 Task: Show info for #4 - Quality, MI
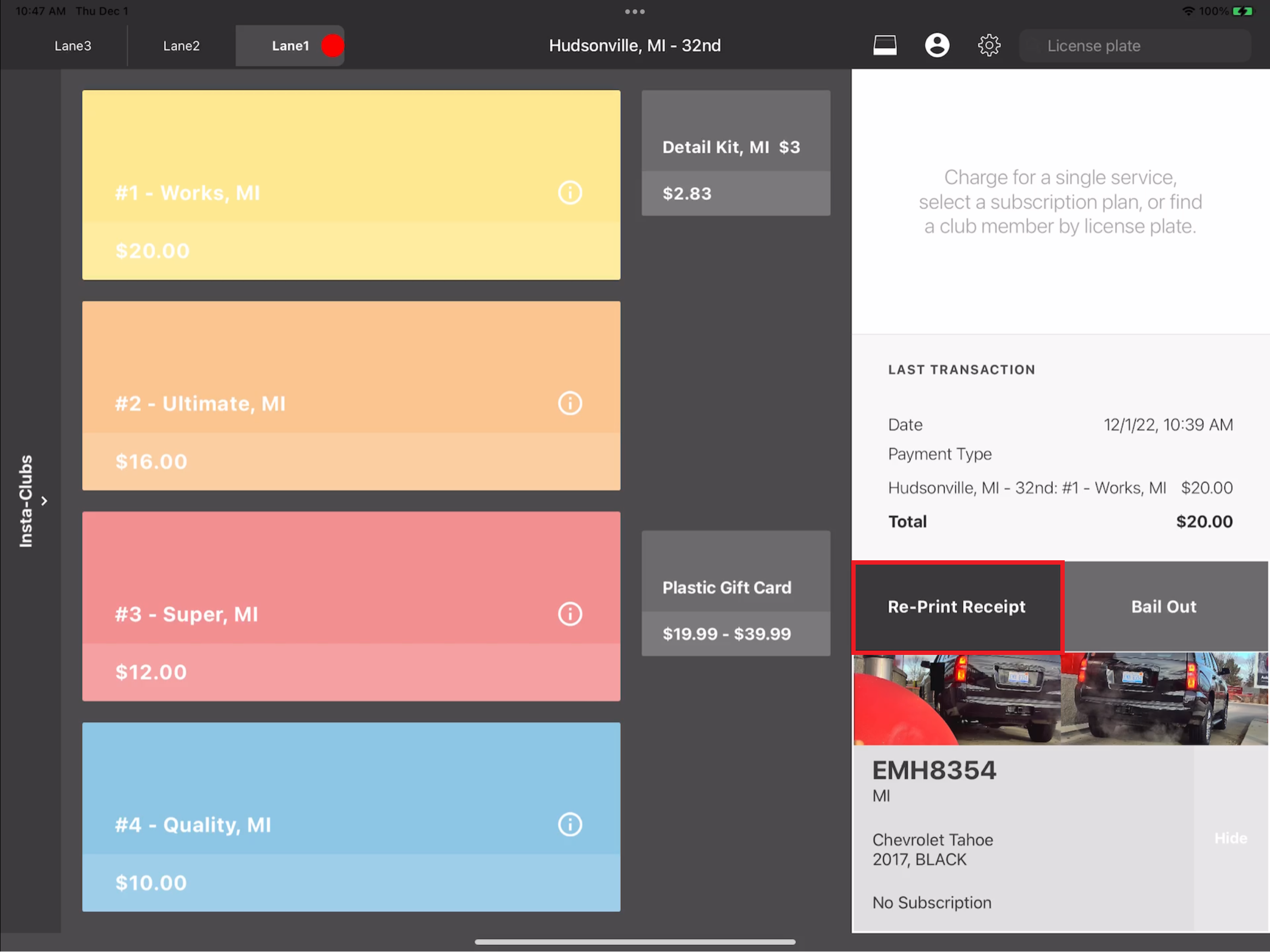pyautogui.click(x=569, y=825)
